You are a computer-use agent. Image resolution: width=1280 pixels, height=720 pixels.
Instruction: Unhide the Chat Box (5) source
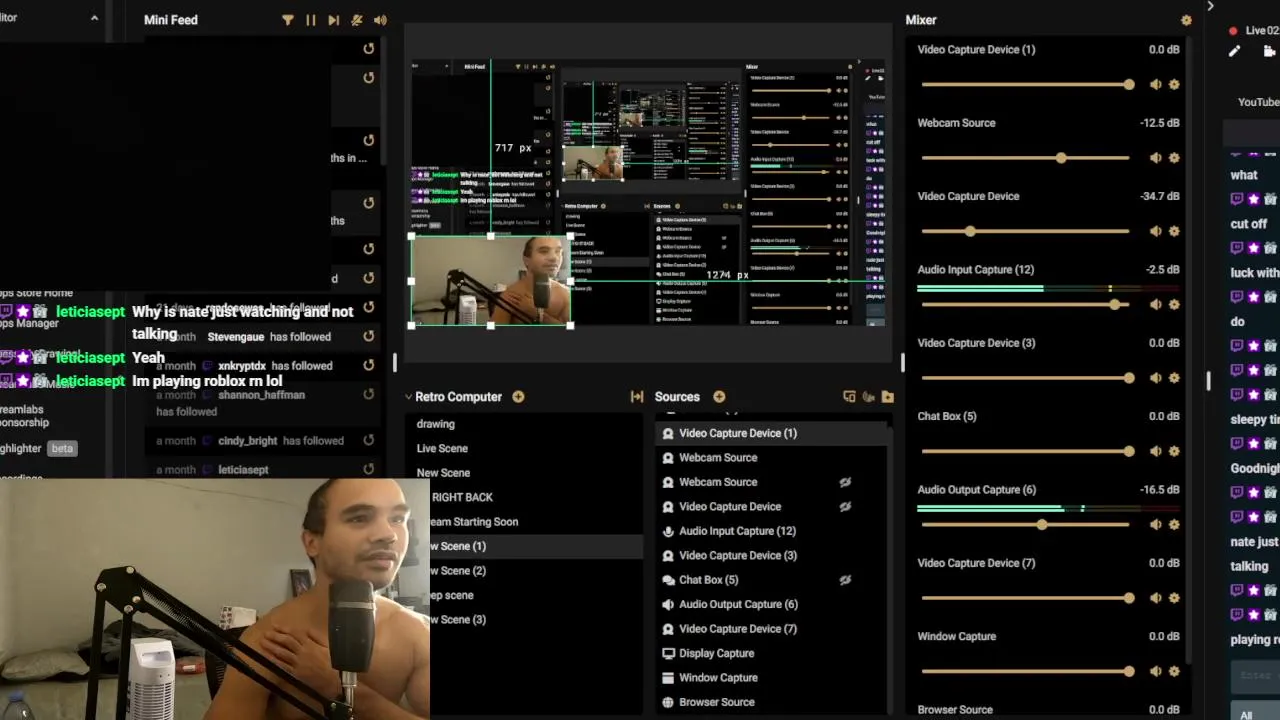(x=845, y=580)
